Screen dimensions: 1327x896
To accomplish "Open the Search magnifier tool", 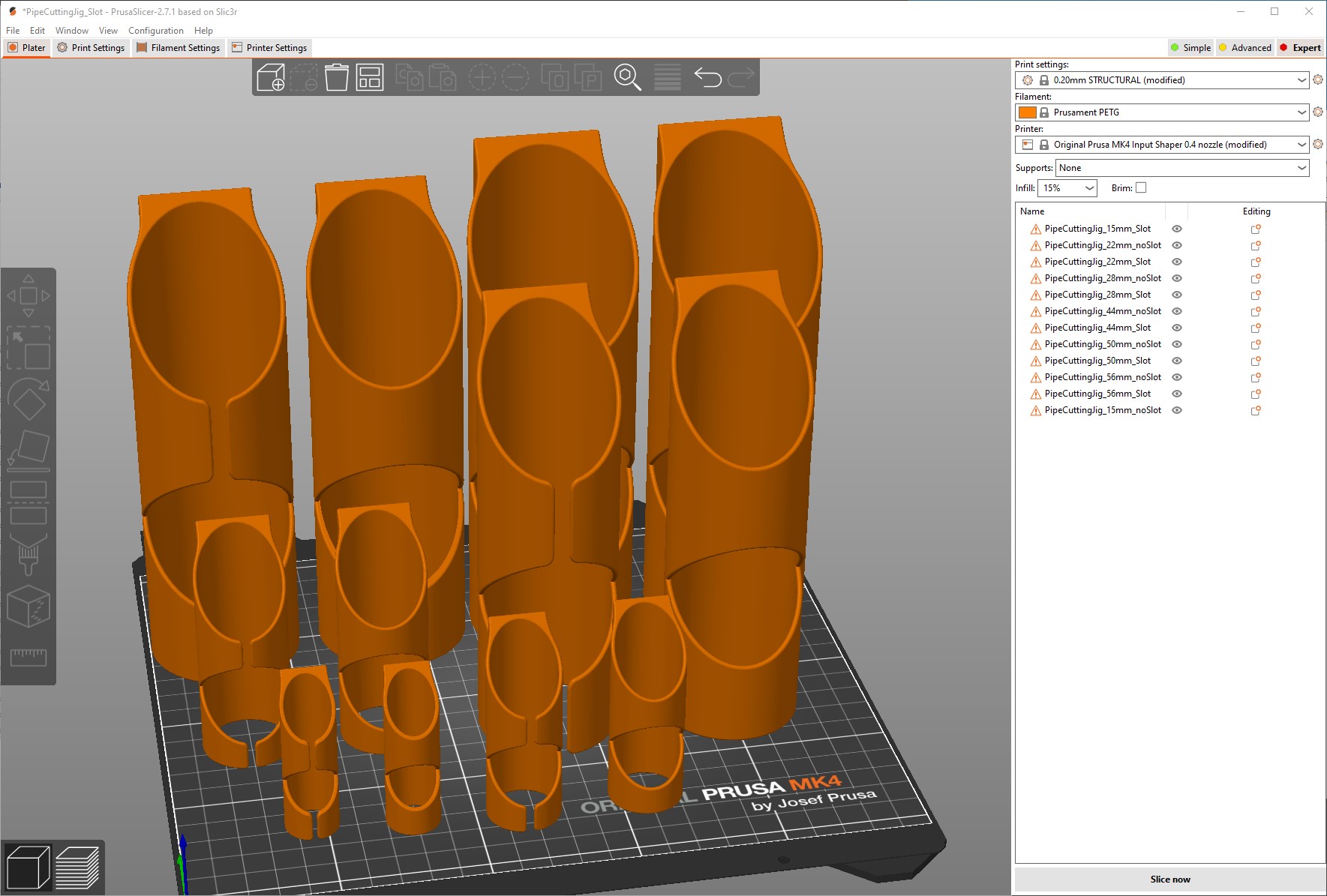I will (x=626, y=76).
